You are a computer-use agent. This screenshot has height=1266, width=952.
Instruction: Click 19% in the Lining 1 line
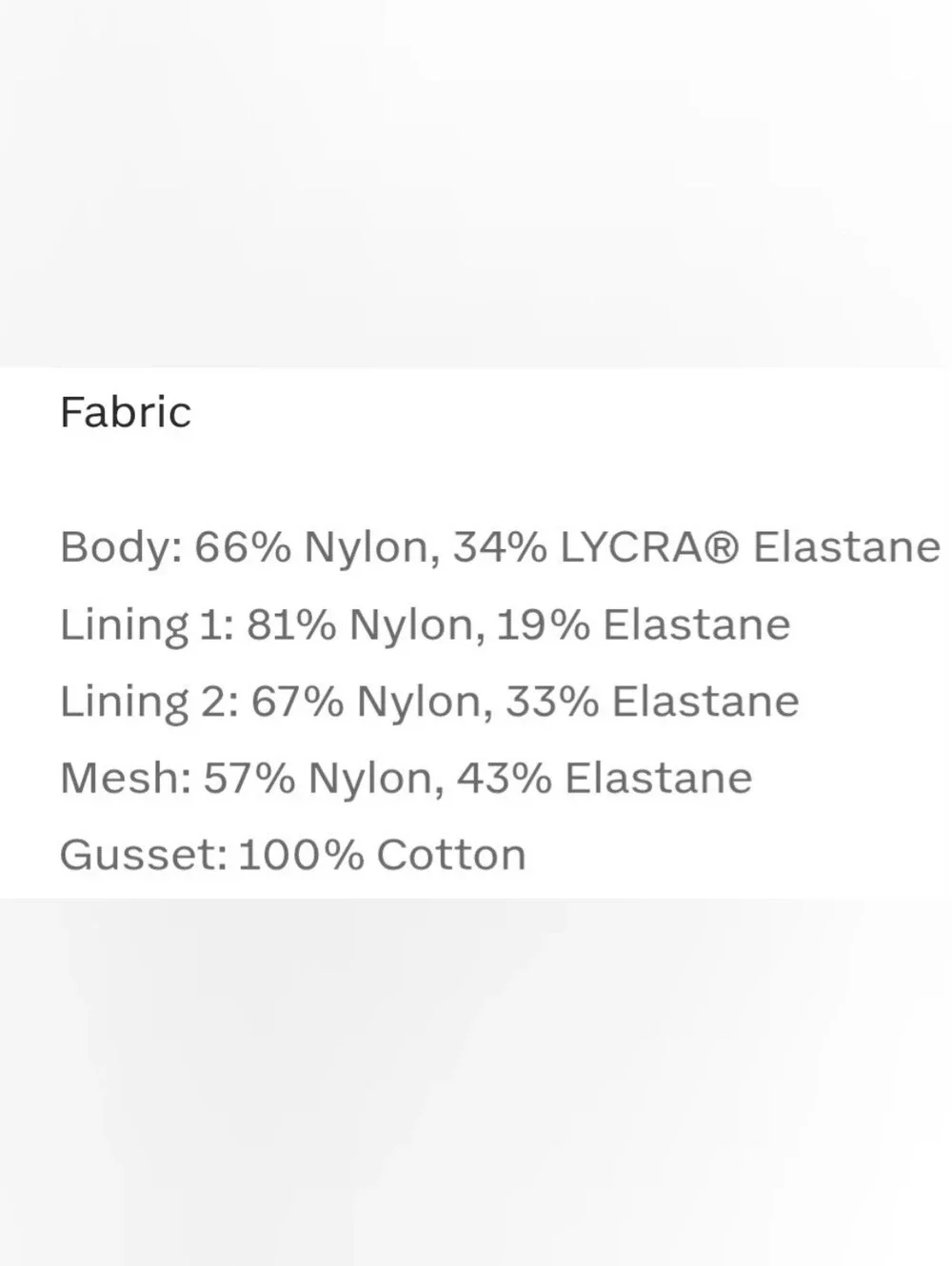(x=543, y=625)
